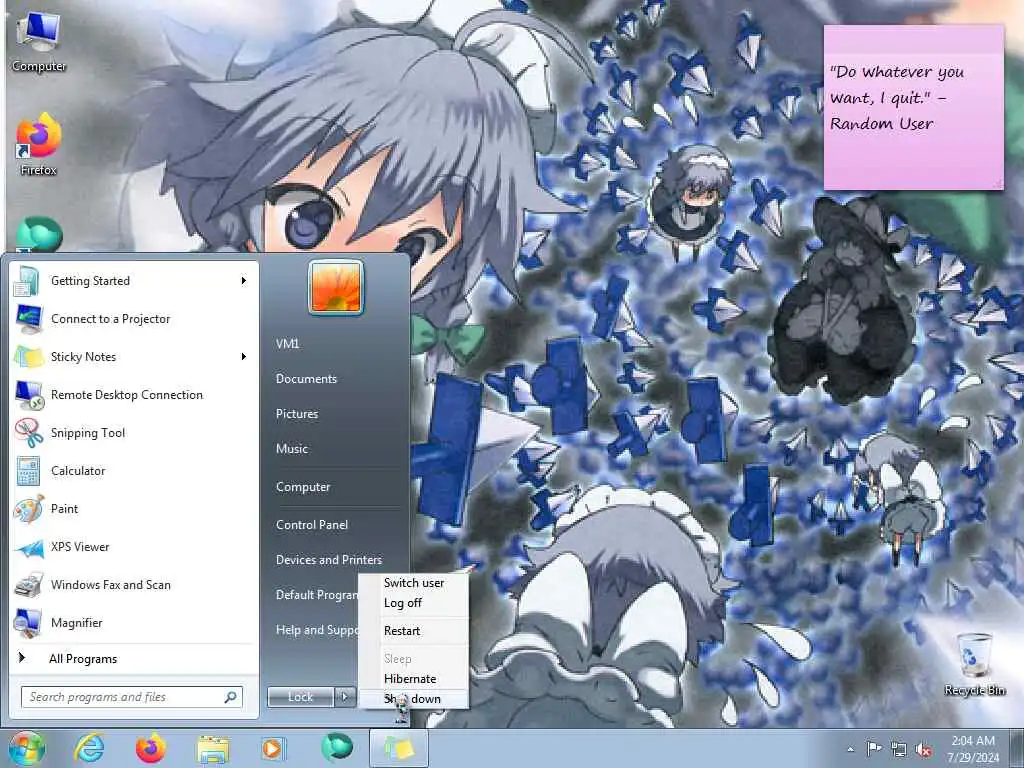
Task: Open Help and Support
Action: pos(317,630)
